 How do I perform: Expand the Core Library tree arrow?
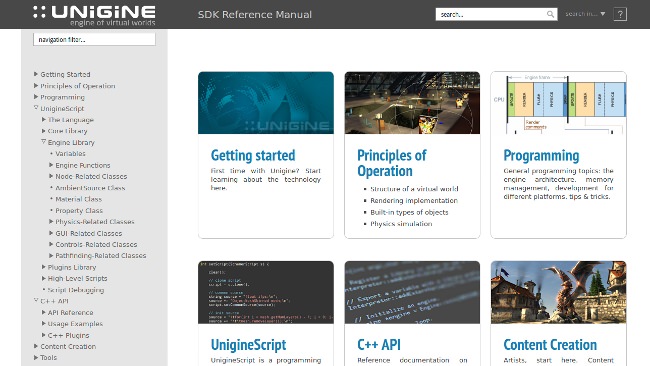44,131
